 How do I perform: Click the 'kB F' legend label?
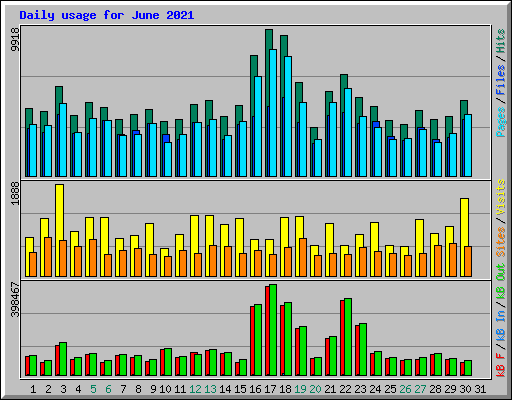point(501,364)
